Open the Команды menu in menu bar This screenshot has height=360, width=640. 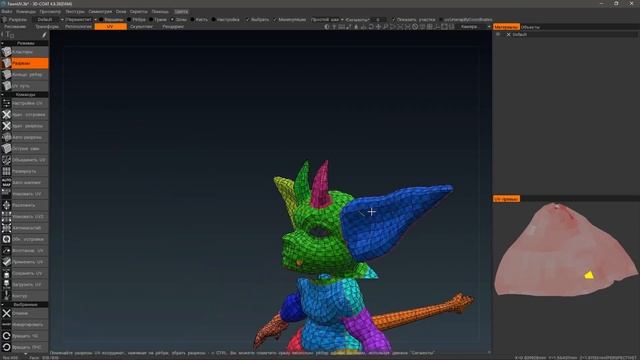click(26, 11)
